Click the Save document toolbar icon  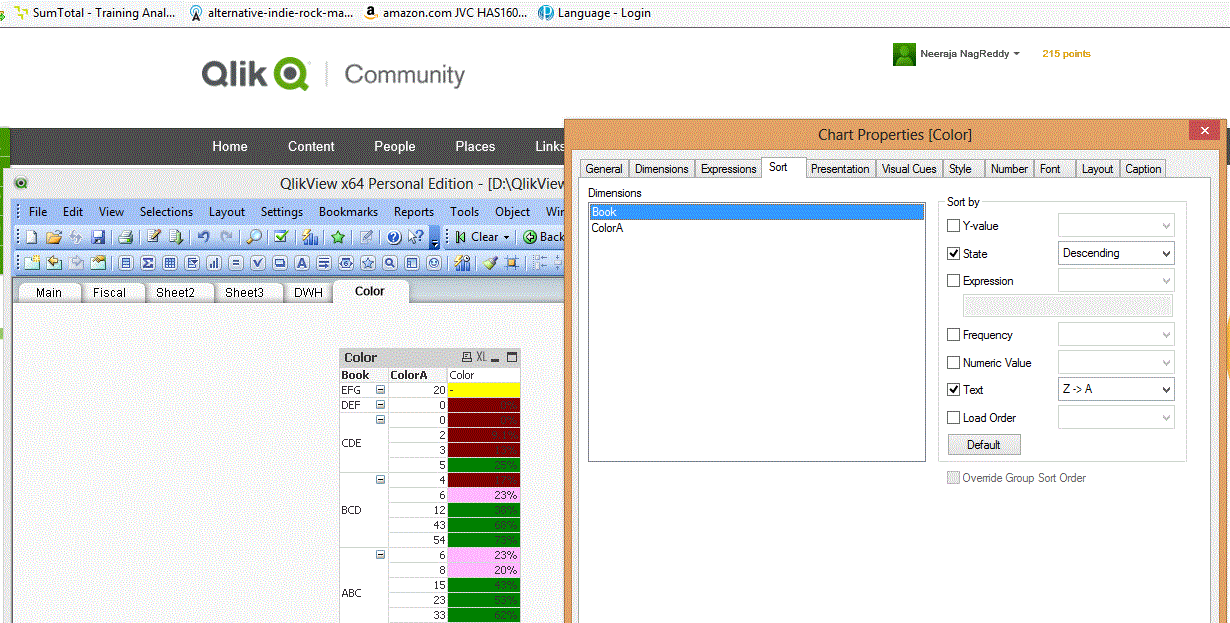tap(98, 237)
